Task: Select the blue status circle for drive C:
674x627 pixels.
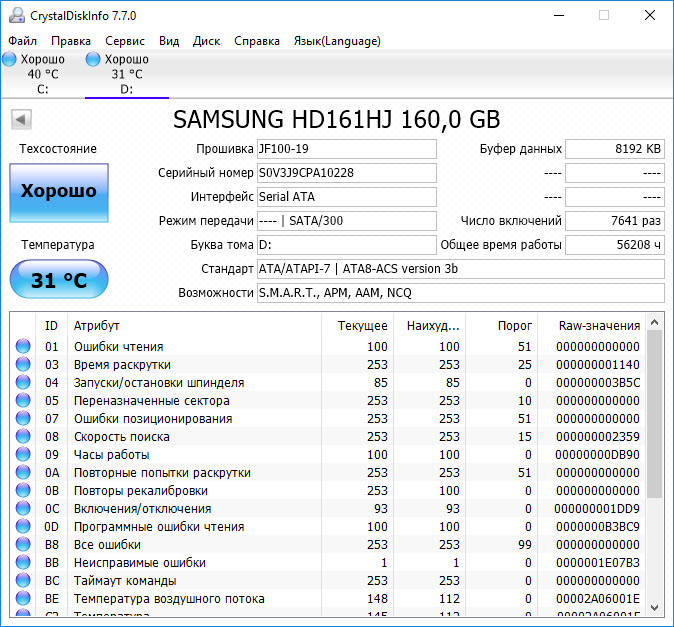Action: point(9,59)
